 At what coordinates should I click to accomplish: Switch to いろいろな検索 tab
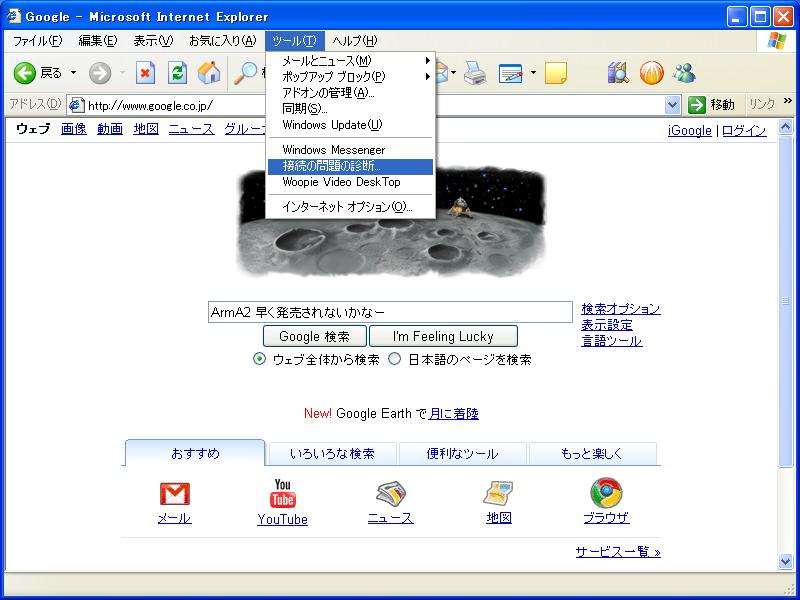click(x=333, y=454)
